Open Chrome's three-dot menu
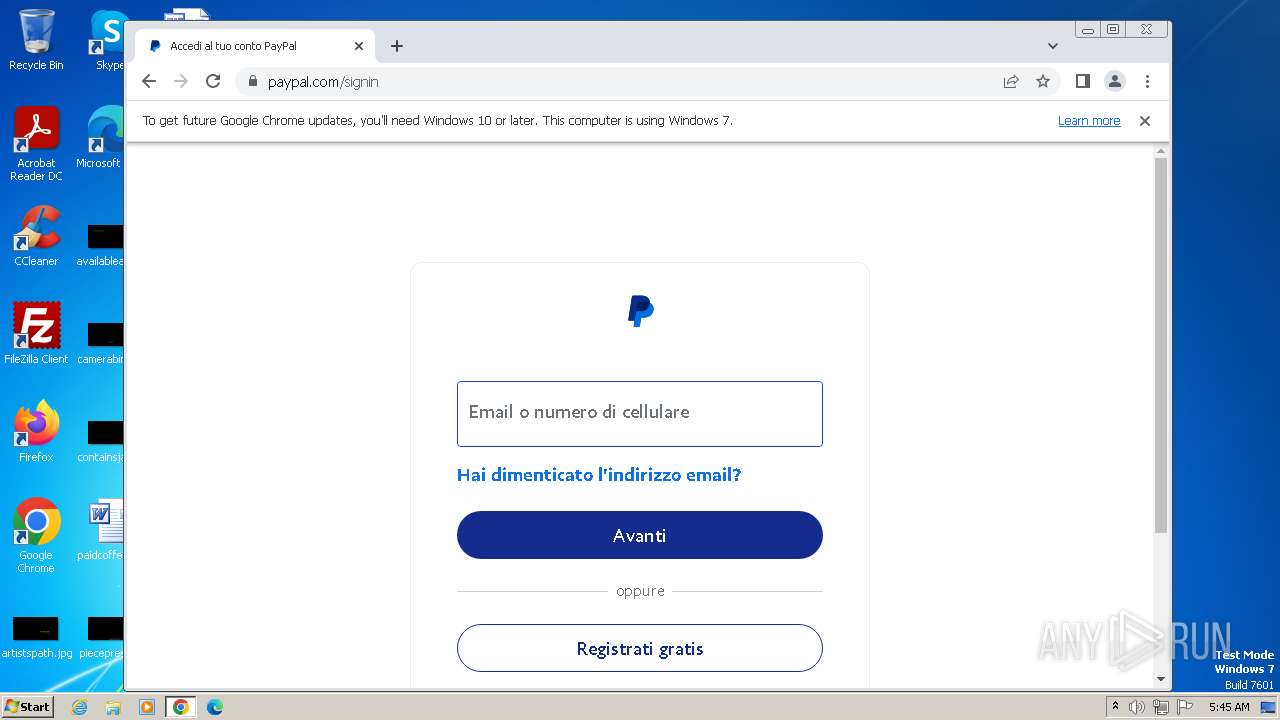 pos(1147,82)
